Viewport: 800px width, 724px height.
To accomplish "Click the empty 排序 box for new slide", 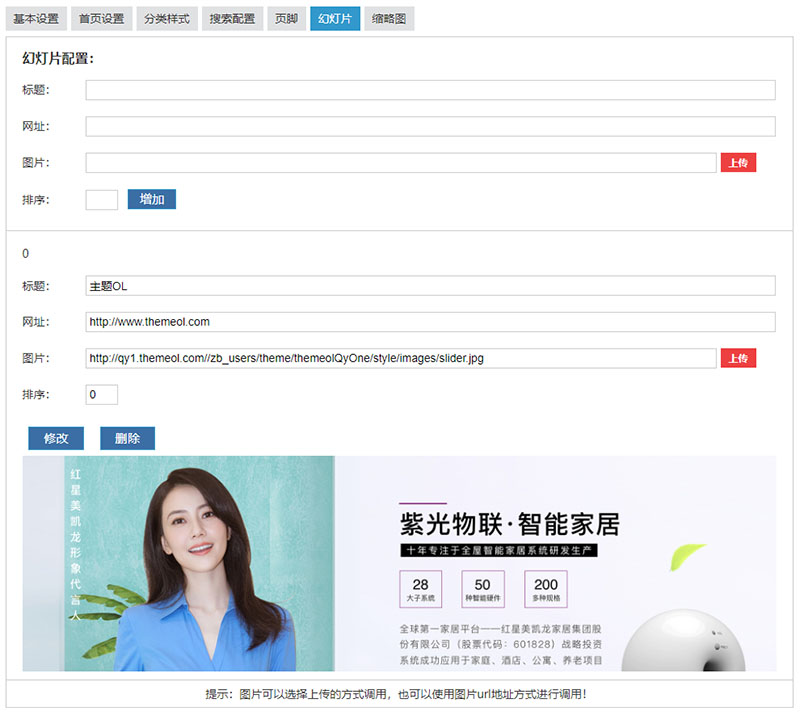I will click(x=102, y=200).
